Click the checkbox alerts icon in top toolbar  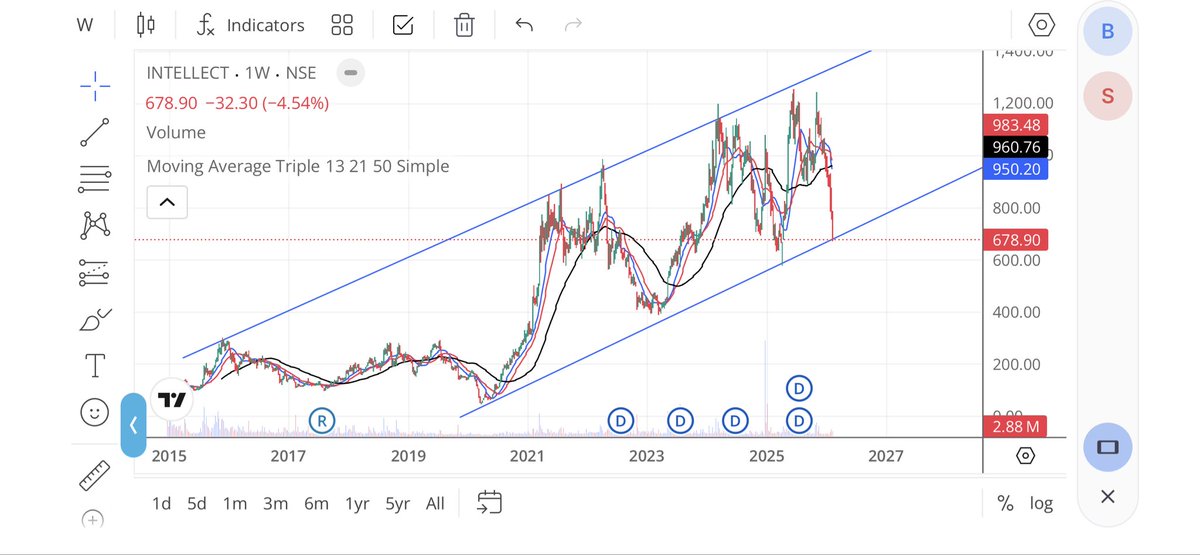click(x=403, y=25)
